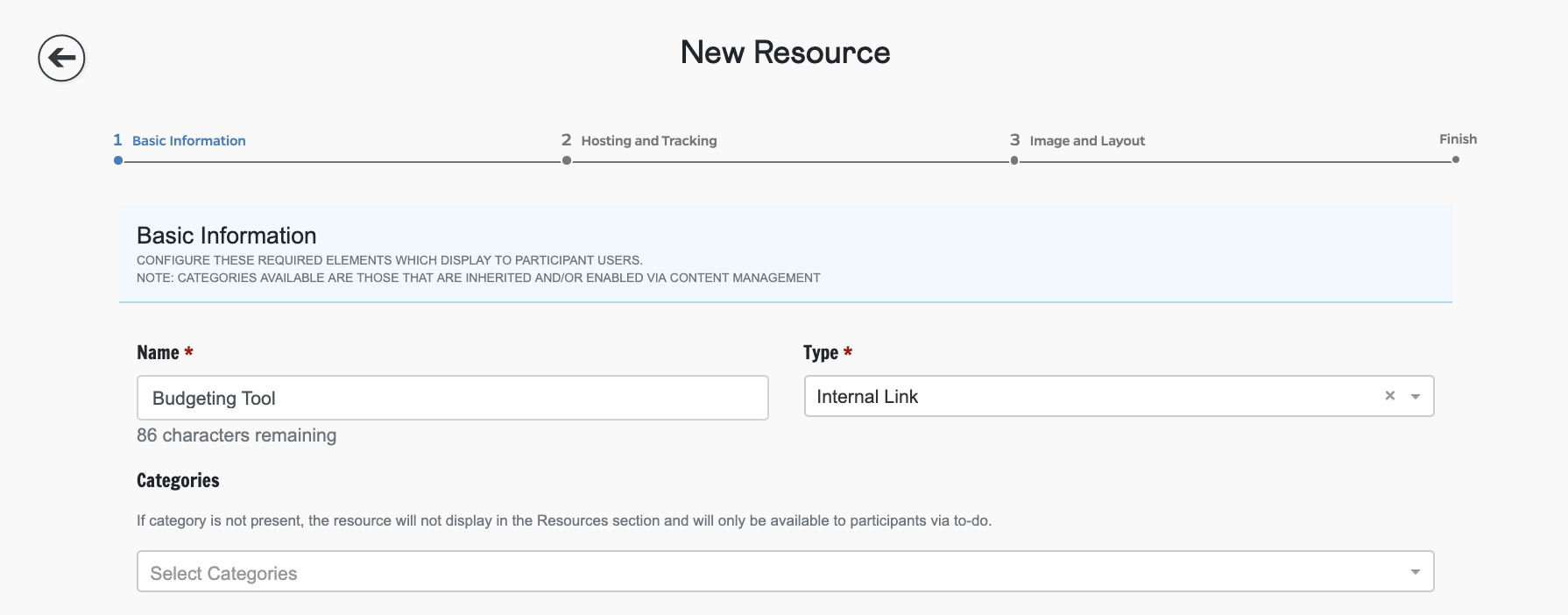Switch to the Image and Layout step
This screenshot has height=615, width=1568.
pos(1086,141)
